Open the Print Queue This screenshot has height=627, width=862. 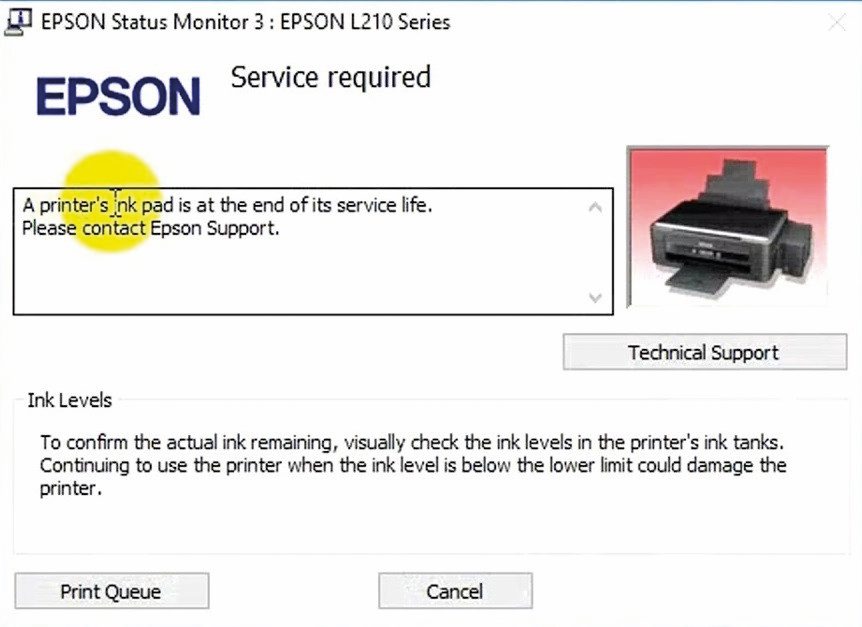(112, 591)
